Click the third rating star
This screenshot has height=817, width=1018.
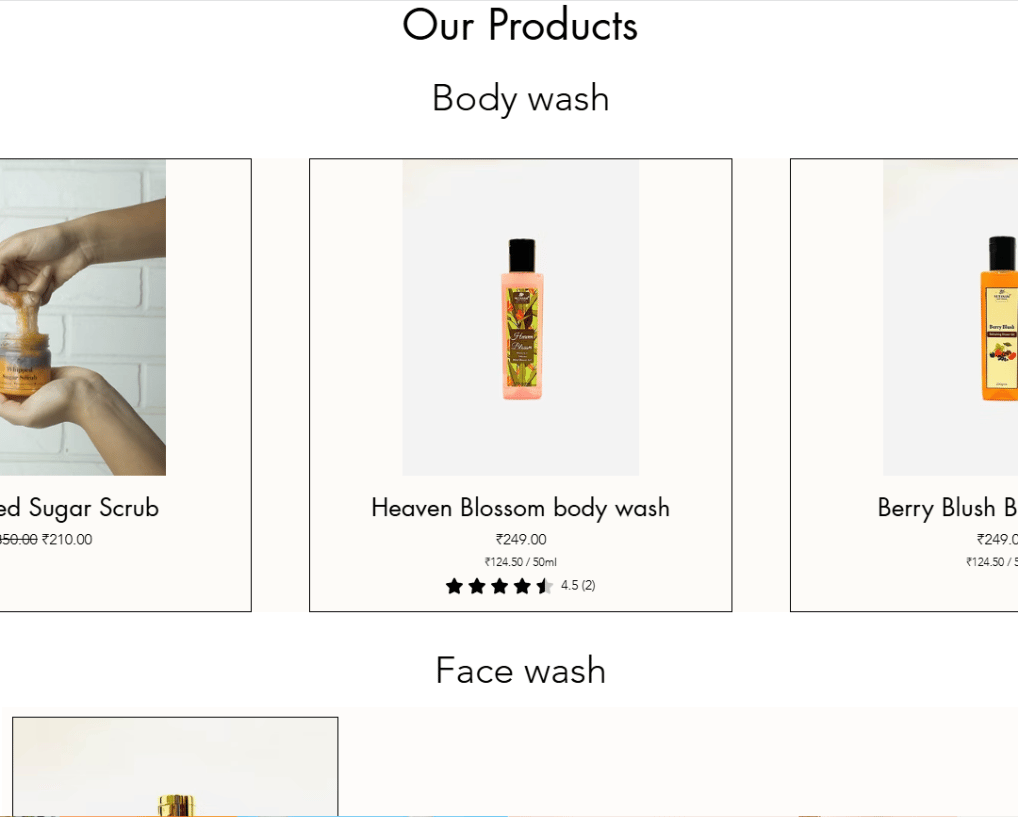click(499, 586)
